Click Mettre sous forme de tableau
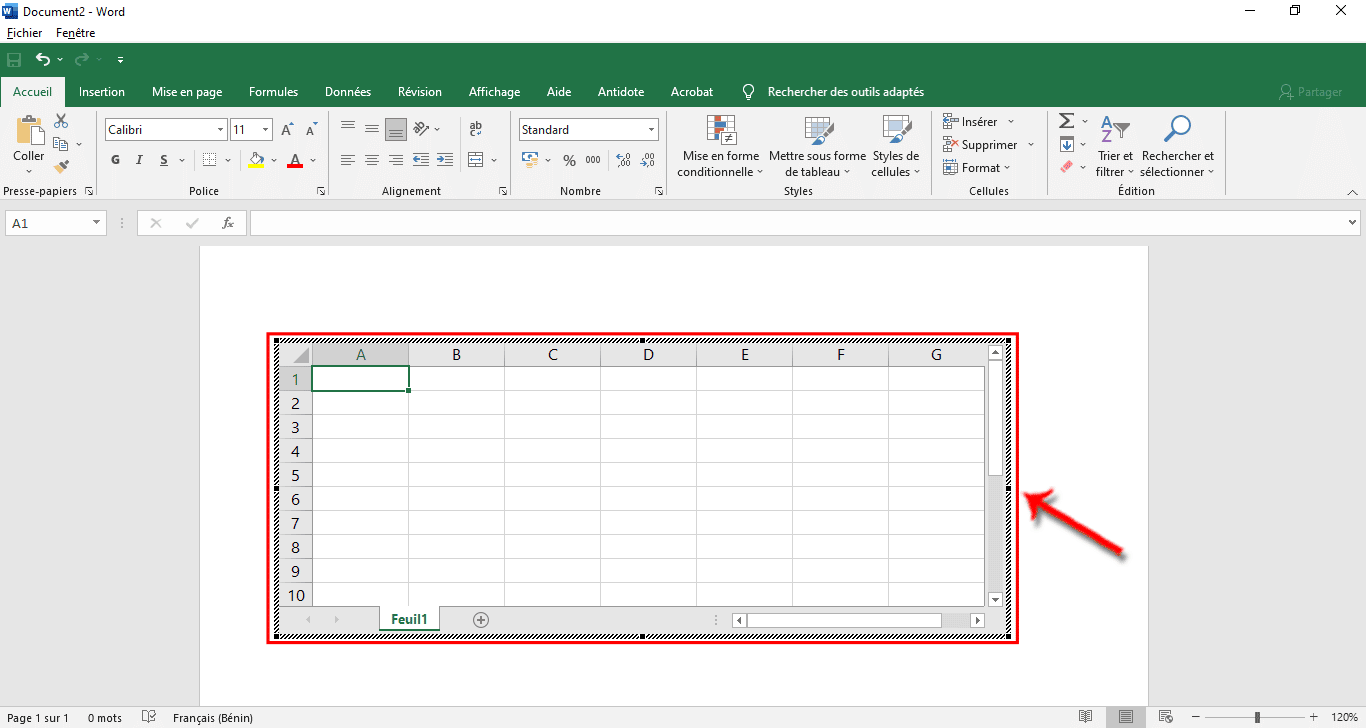This screenshot has width=1366, height=728. click(x=817, y=146)
